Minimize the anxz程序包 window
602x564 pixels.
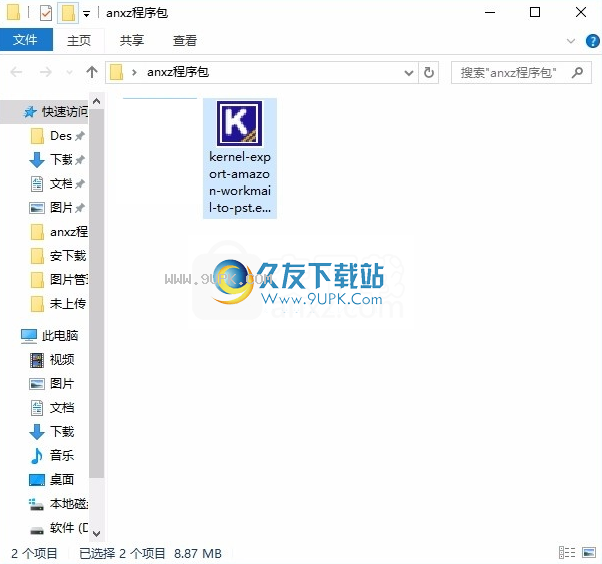coord(490,13)
